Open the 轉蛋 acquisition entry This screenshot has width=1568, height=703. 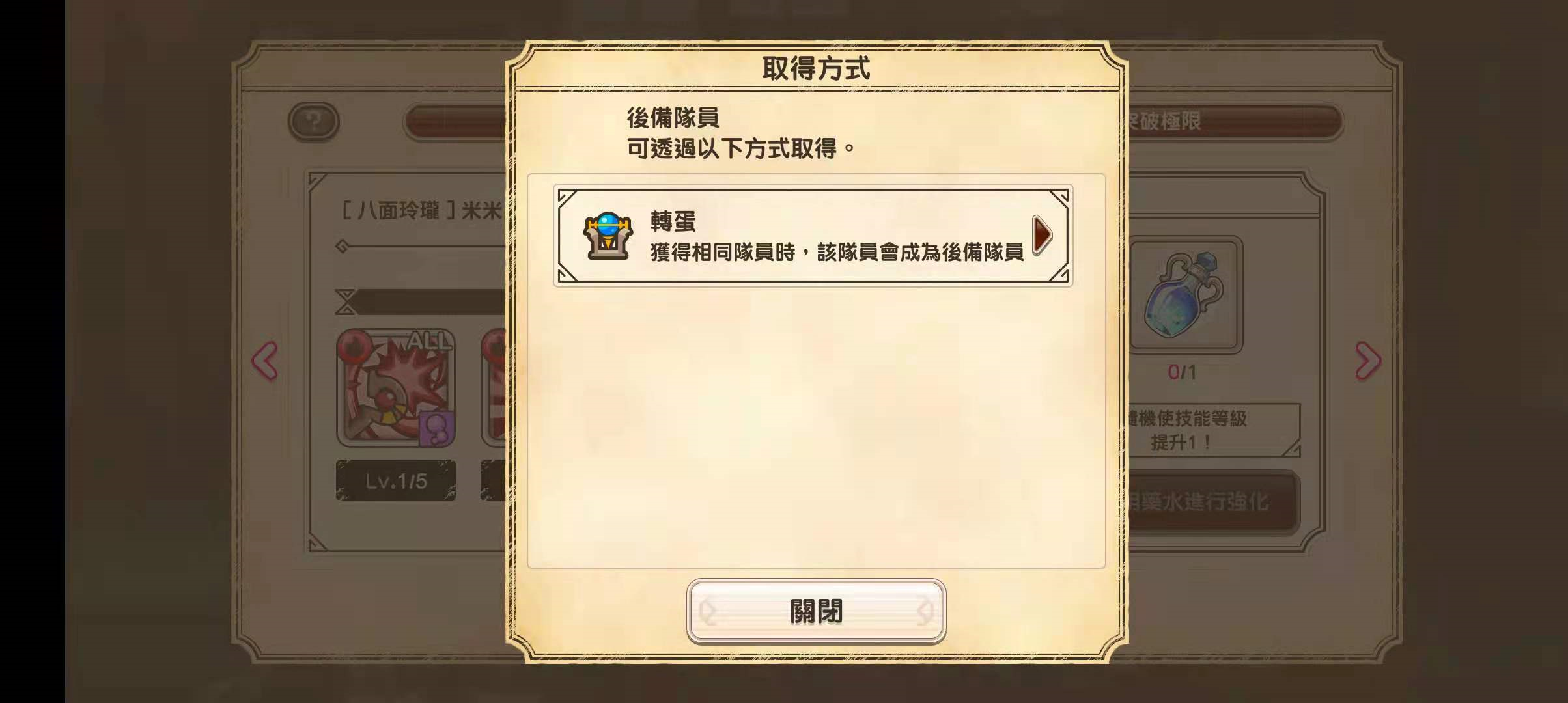click(x=813, y=236)
